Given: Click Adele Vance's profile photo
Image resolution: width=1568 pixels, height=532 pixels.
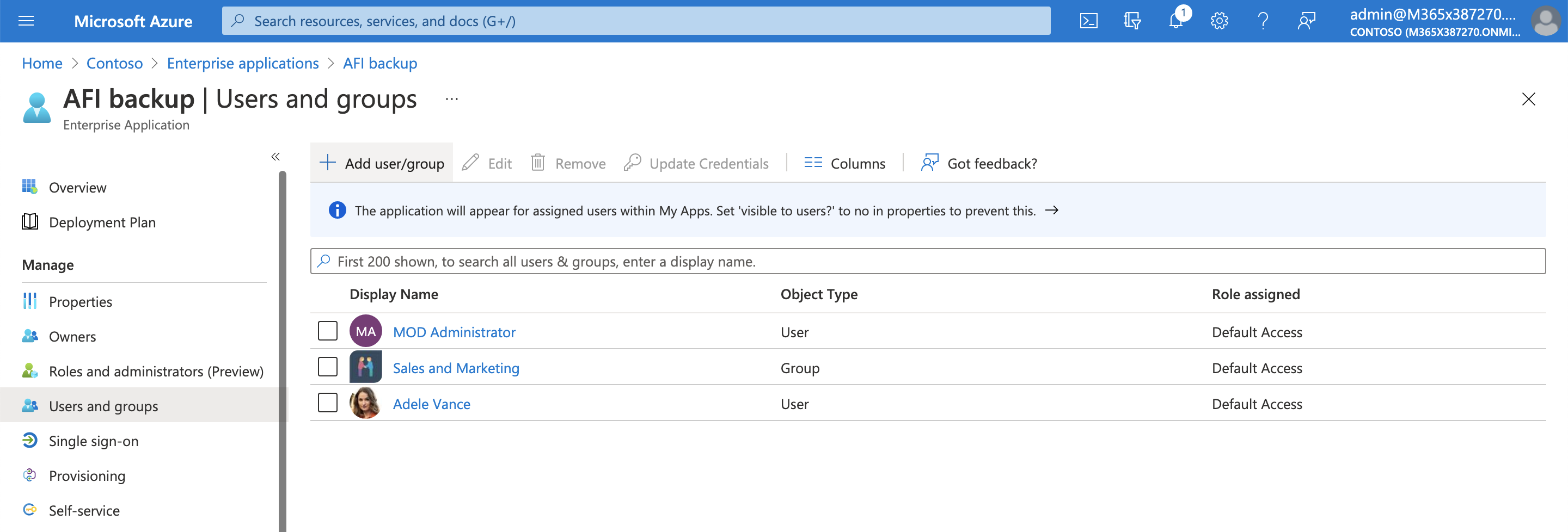Looking at the screenshot, I should tap(365, 403).
